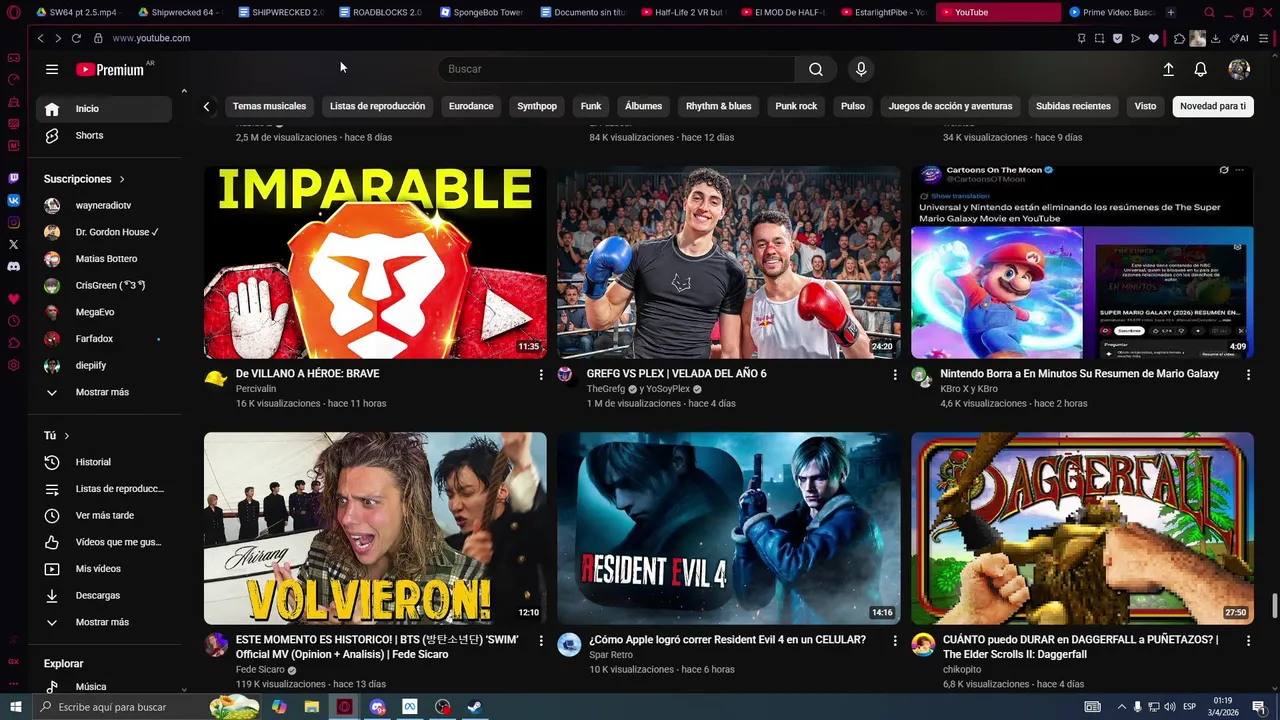Open the YouTube account avatar menu
The height and width of the screenshot is (720, 1280).
click(1239, 69)
